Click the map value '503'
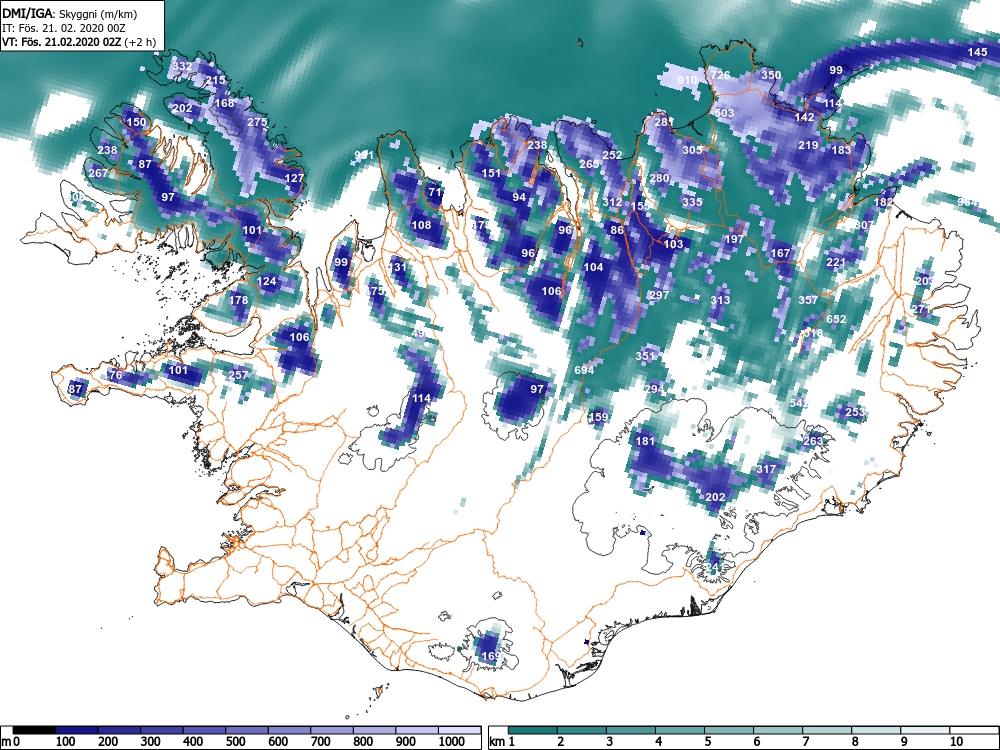 (724, 113)
